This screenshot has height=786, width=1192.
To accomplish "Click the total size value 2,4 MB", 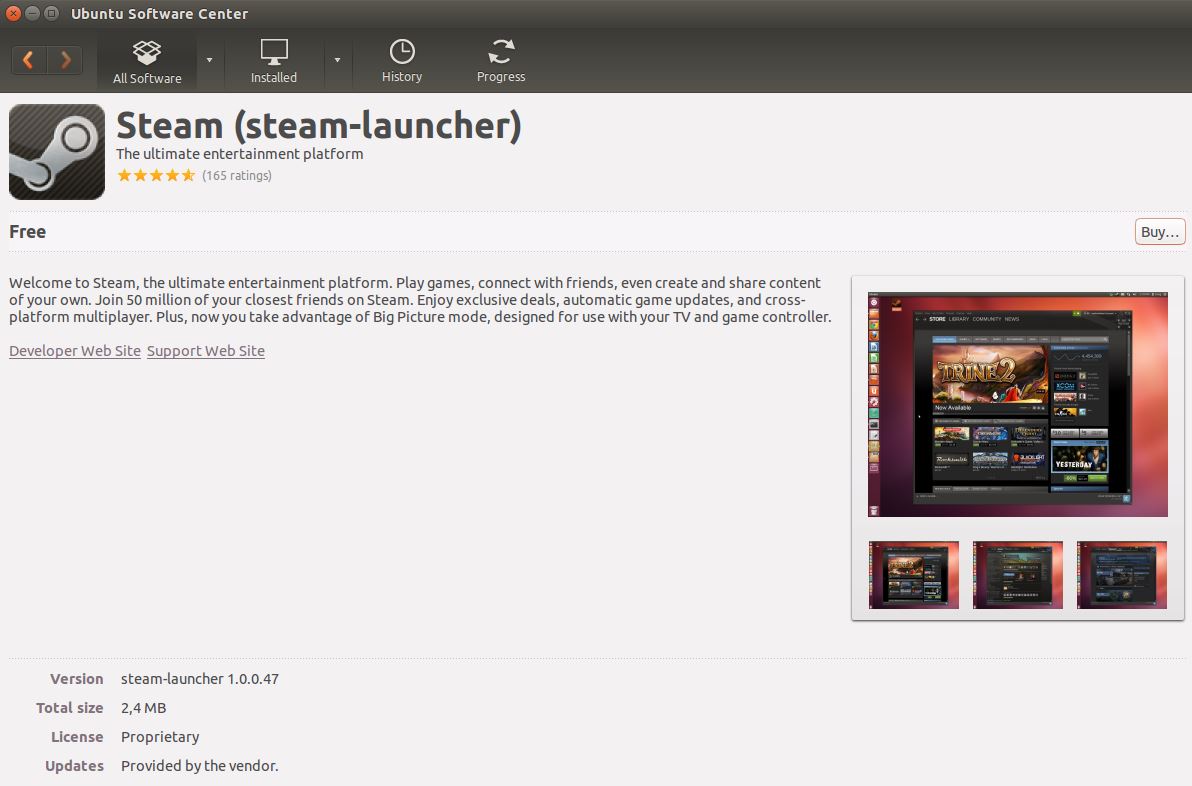I will 144,708.
